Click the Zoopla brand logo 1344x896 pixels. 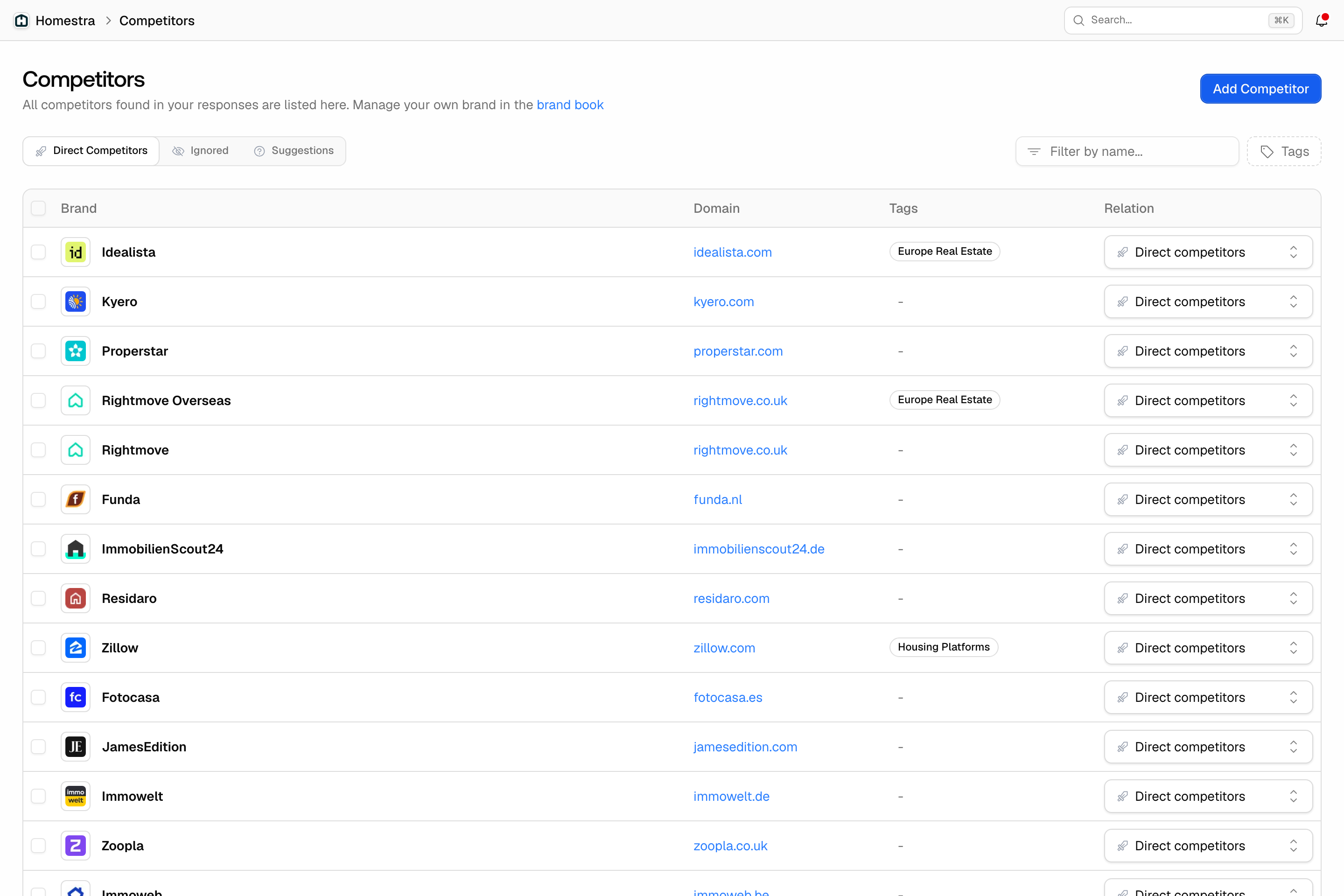76,846
